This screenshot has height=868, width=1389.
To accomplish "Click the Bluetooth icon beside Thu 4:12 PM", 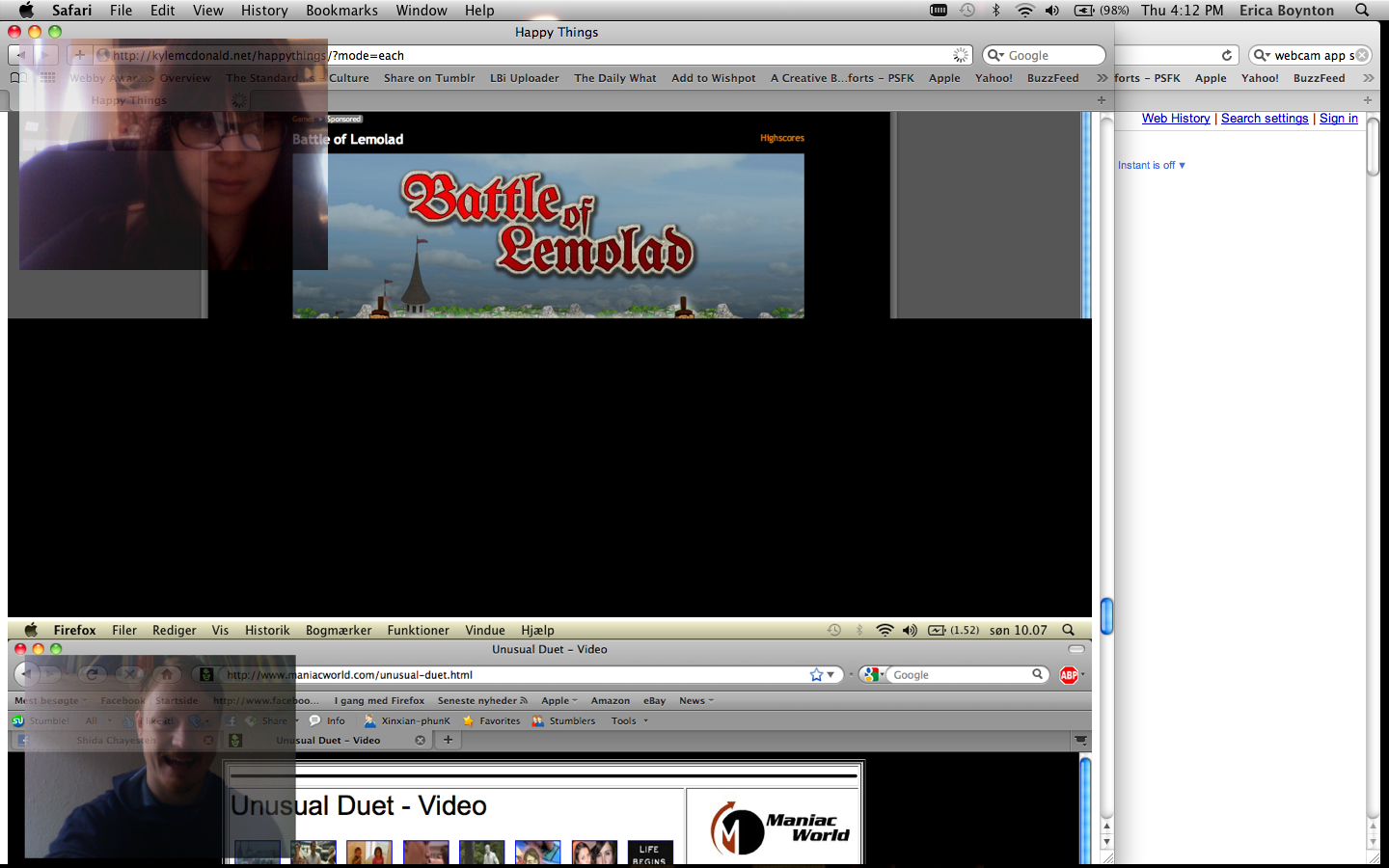I will [x=996, y=11].
